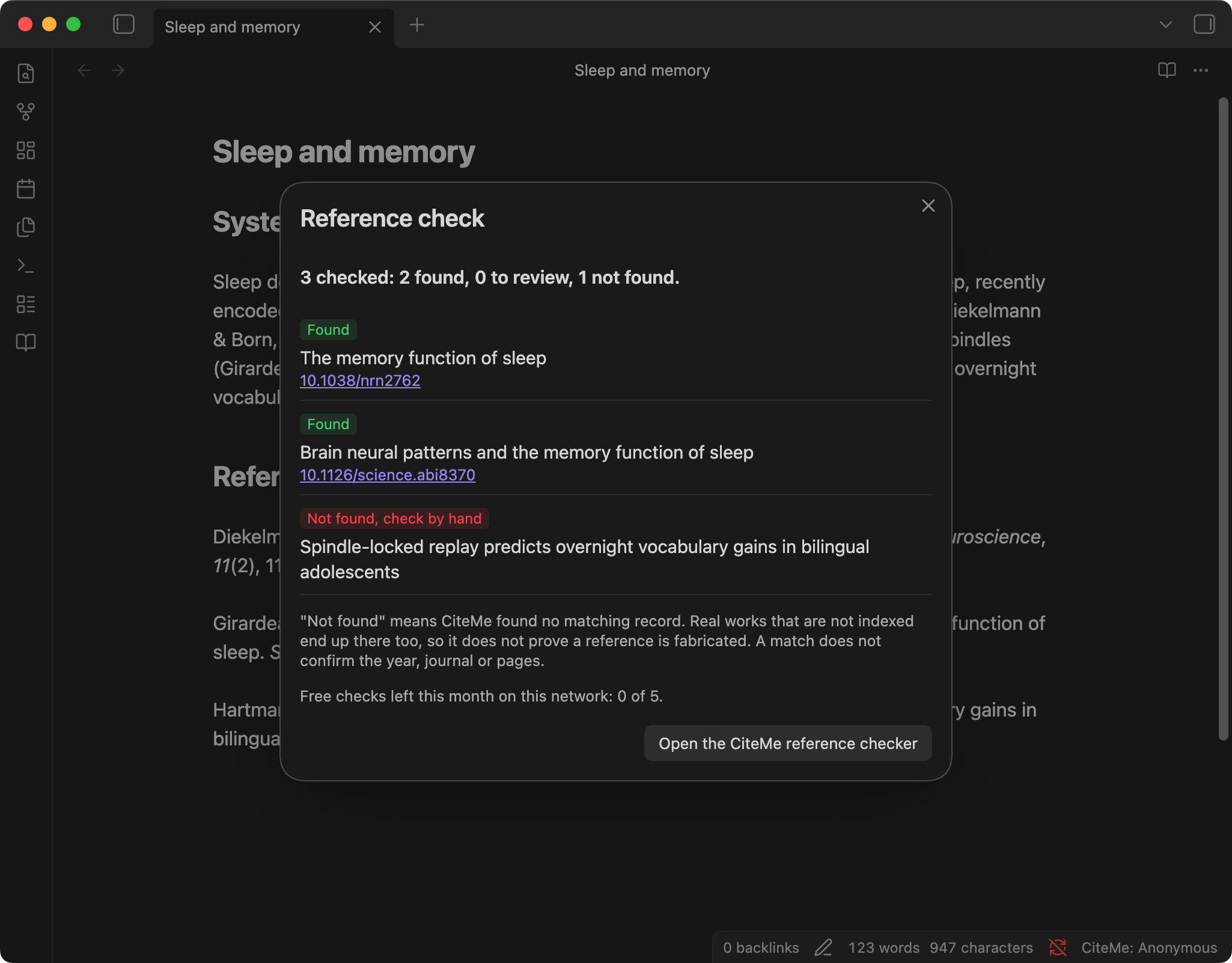Close the Reference check dialog
This screenshot has width=1232, height=963.
(x=929, y=206)
